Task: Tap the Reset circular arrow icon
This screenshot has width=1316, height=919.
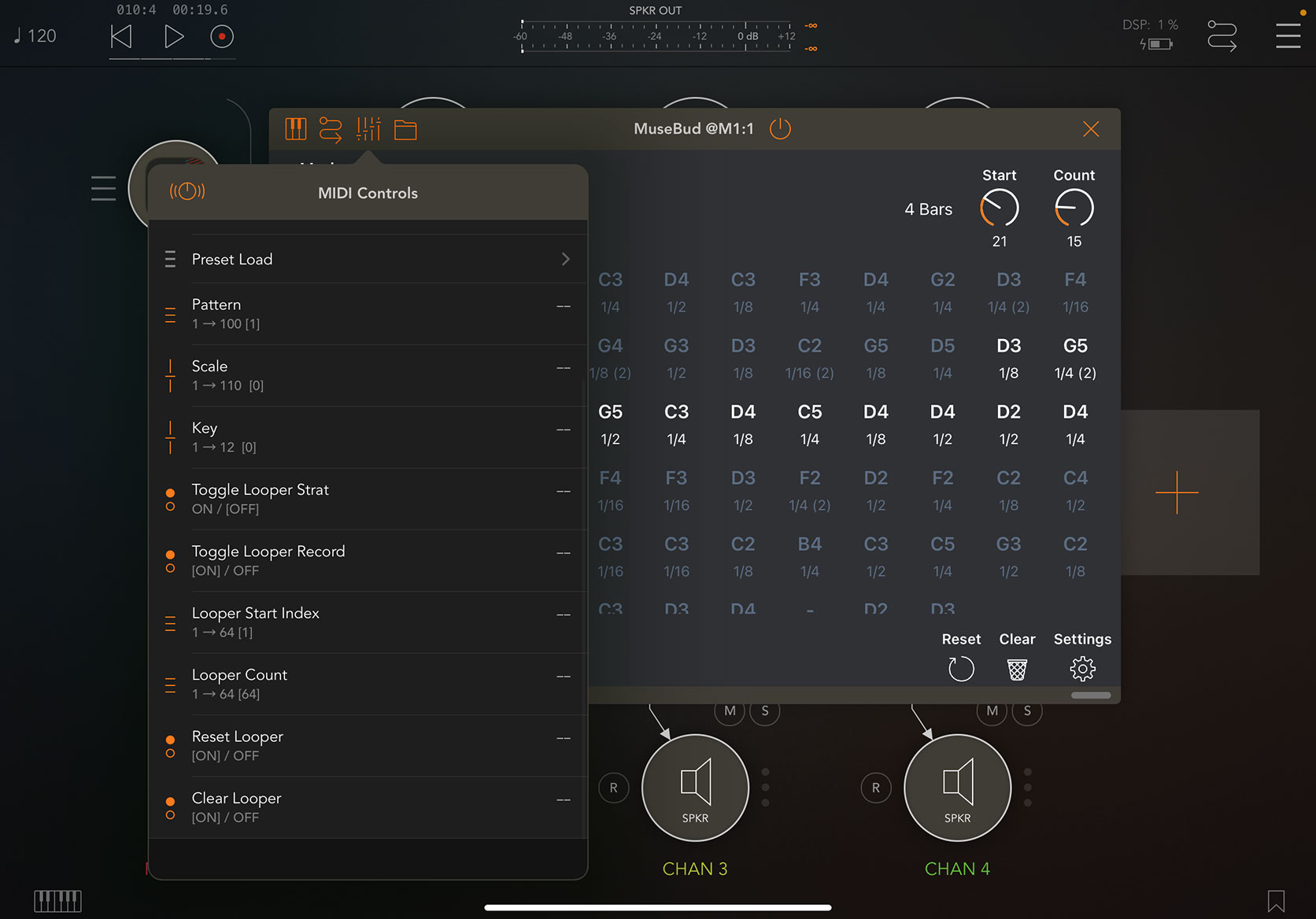Action: pyautogui.click(x=961, y=669)
